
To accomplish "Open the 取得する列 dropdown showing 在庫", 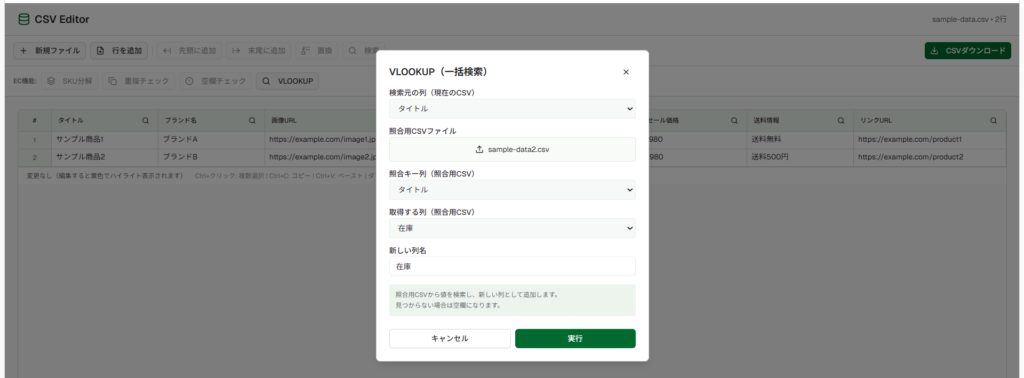I will click(x=512, y=228).
